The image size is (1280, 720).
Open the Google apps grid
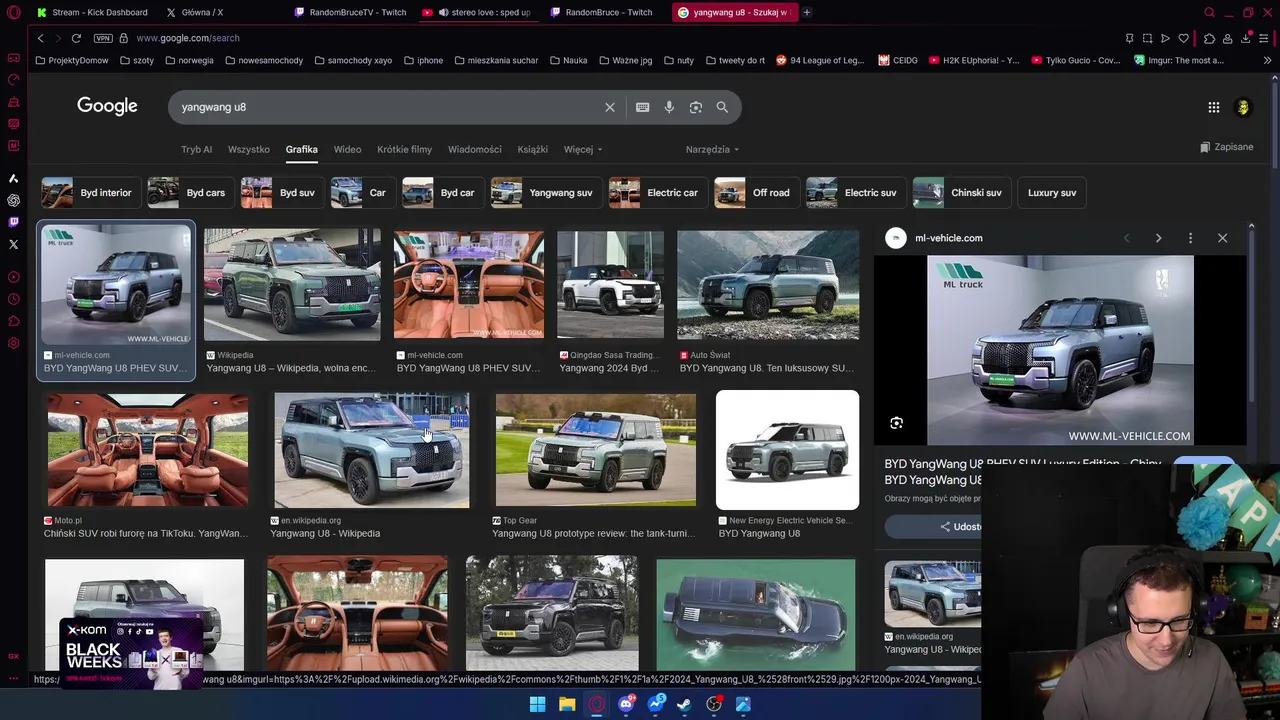point(1213,107)
